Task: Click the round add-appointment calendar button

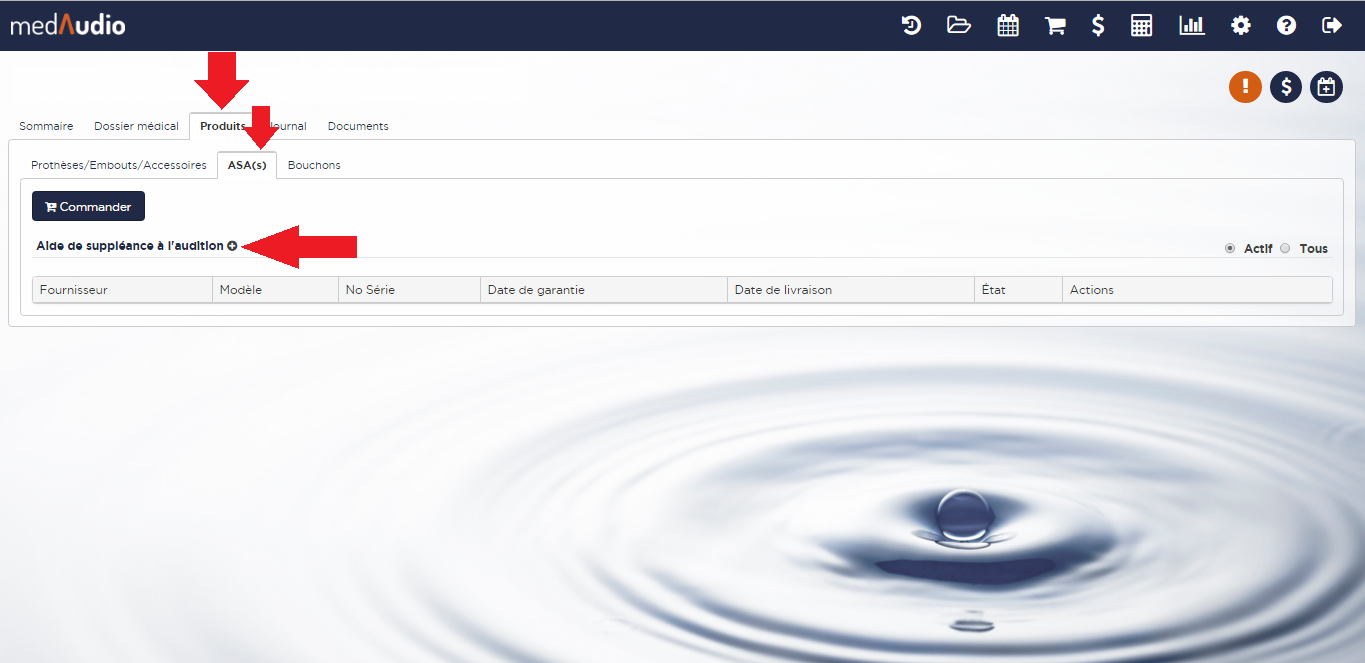Action: point(1326,87)
